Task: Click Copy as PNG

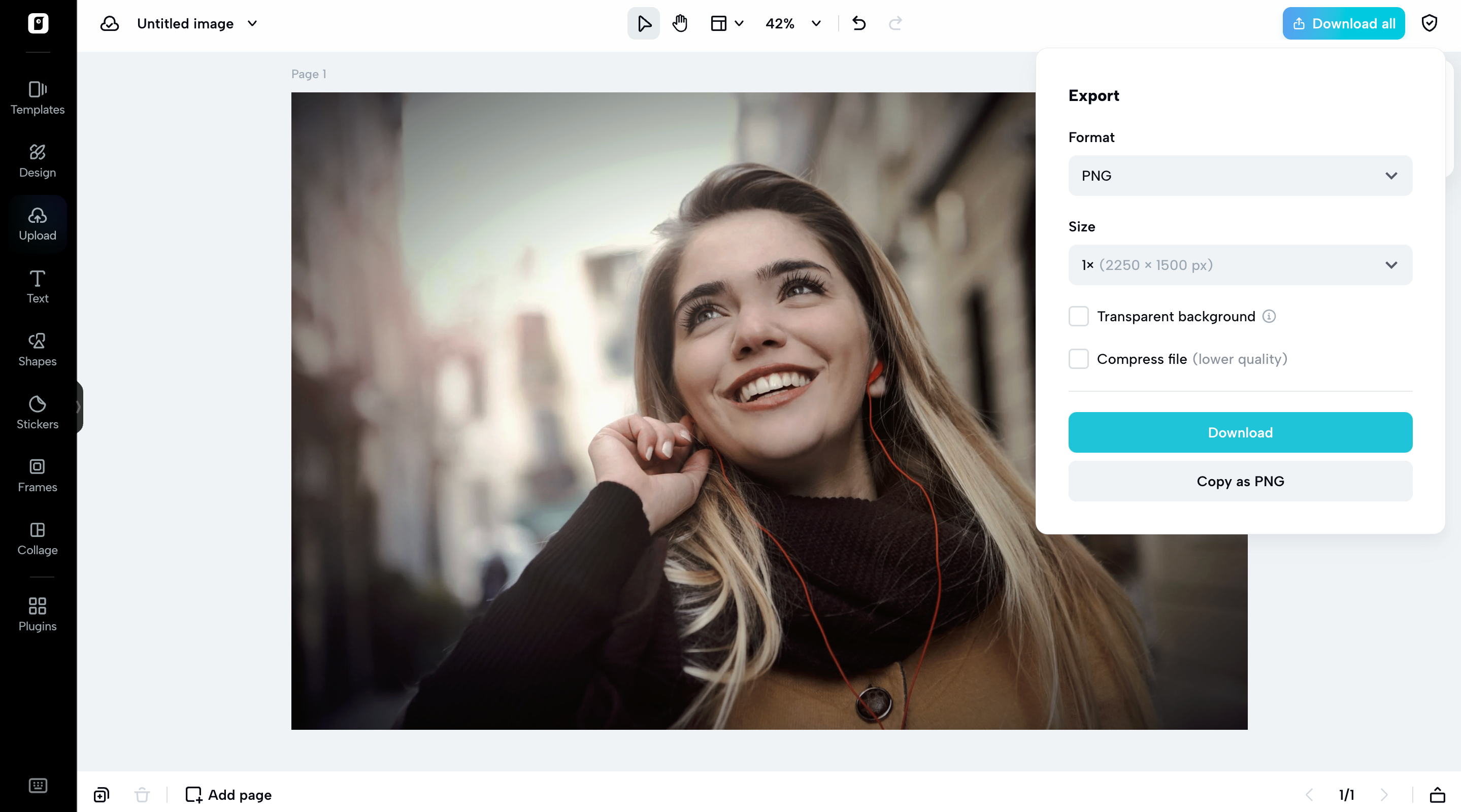Action: [1239, 481]
